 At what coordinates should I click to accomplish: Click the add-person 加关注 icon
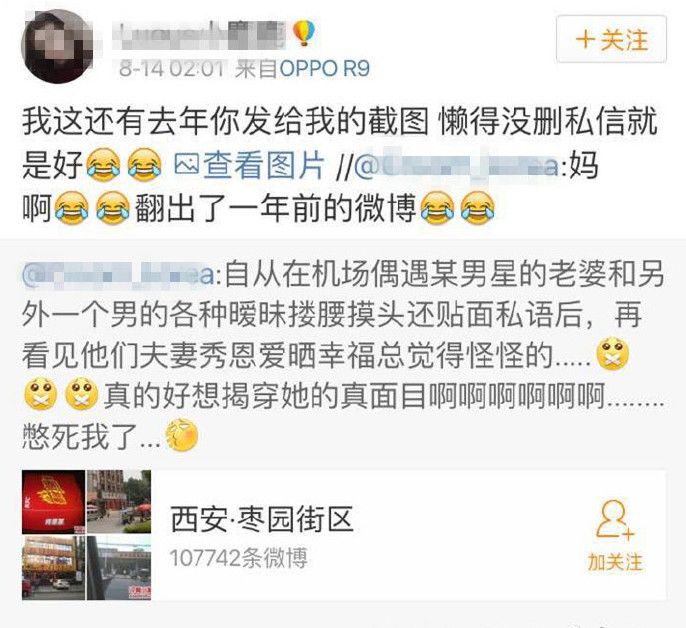(615, 520)
